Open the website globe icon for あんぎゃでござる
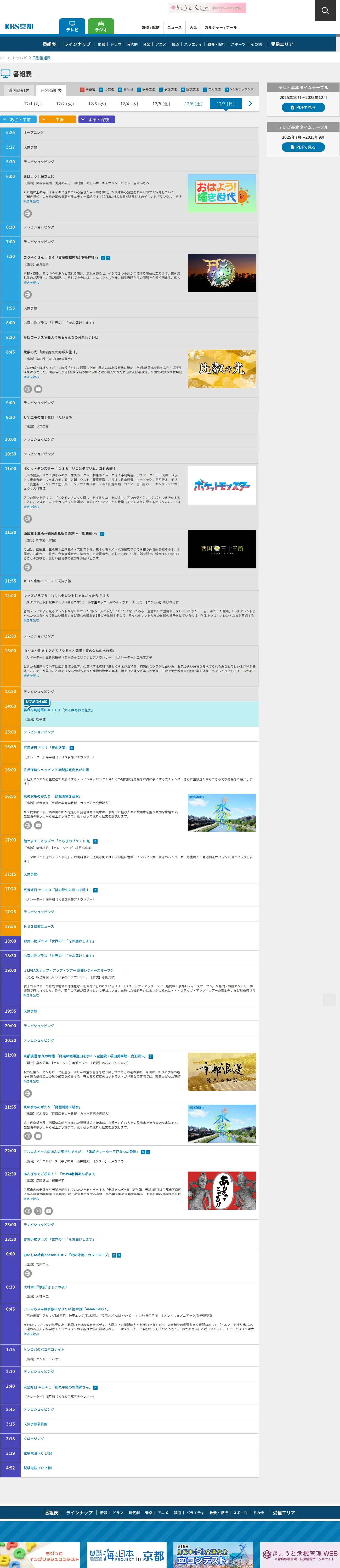 click(x=27, y=1211)
